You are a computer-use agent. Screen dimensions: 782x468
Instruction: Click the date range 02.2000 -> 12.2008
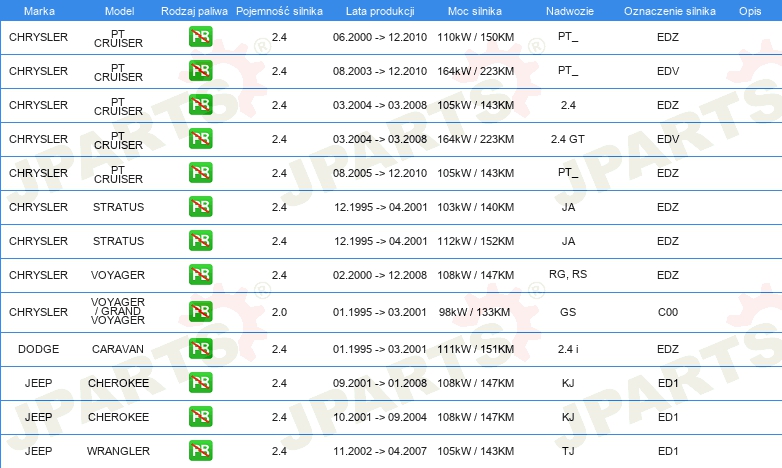click(380, 275)
